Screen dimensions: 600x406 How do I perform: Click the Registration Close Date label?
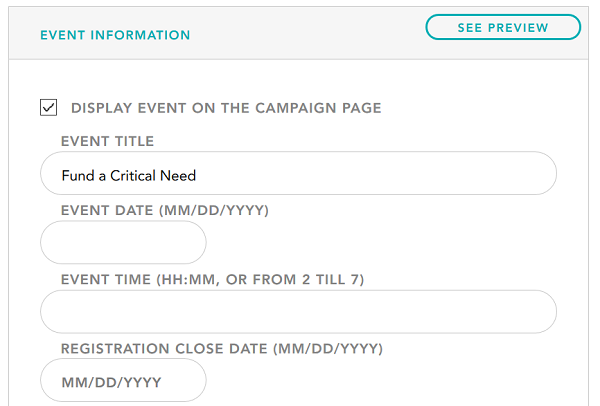[222, 349]
